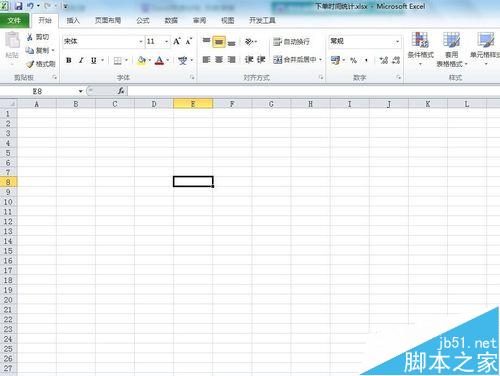Switch to the Review tab
The height and width of the screenshot is (376, 500).
[x=199, y=21]
